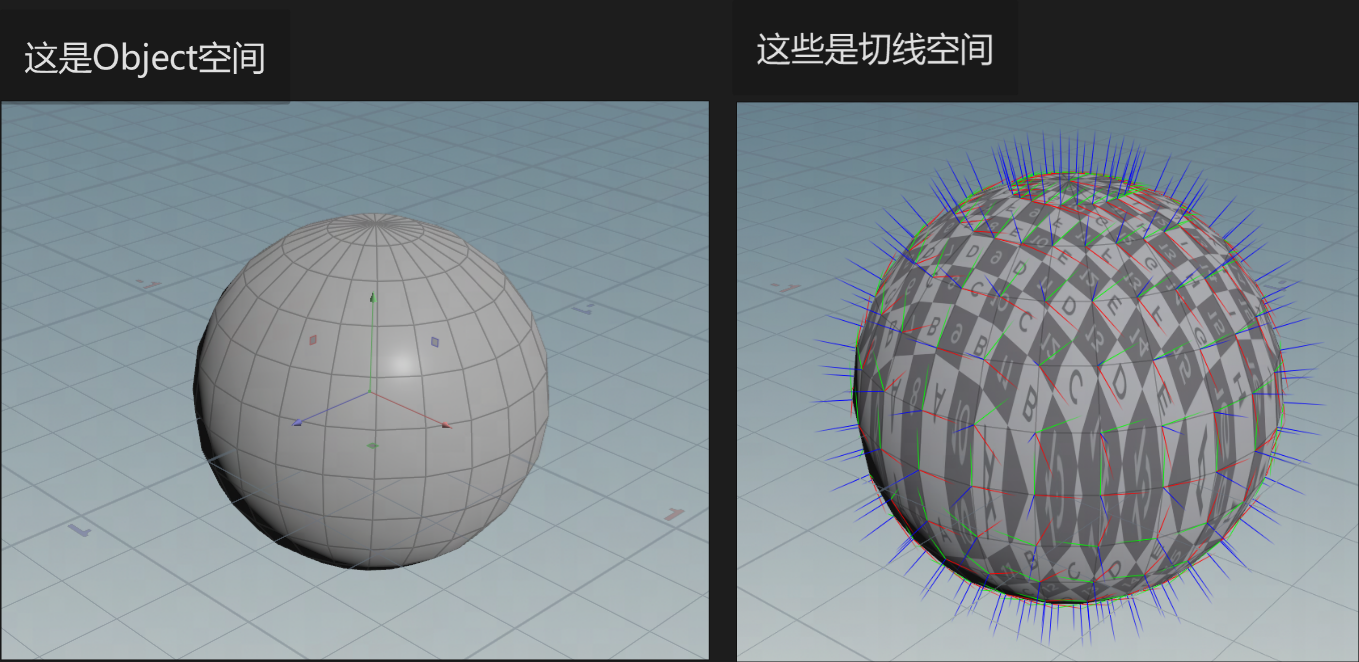Open the Object space wireframe sphere image
The width and height of the screenshot is (1359, 662).
[x=354, y=381]
